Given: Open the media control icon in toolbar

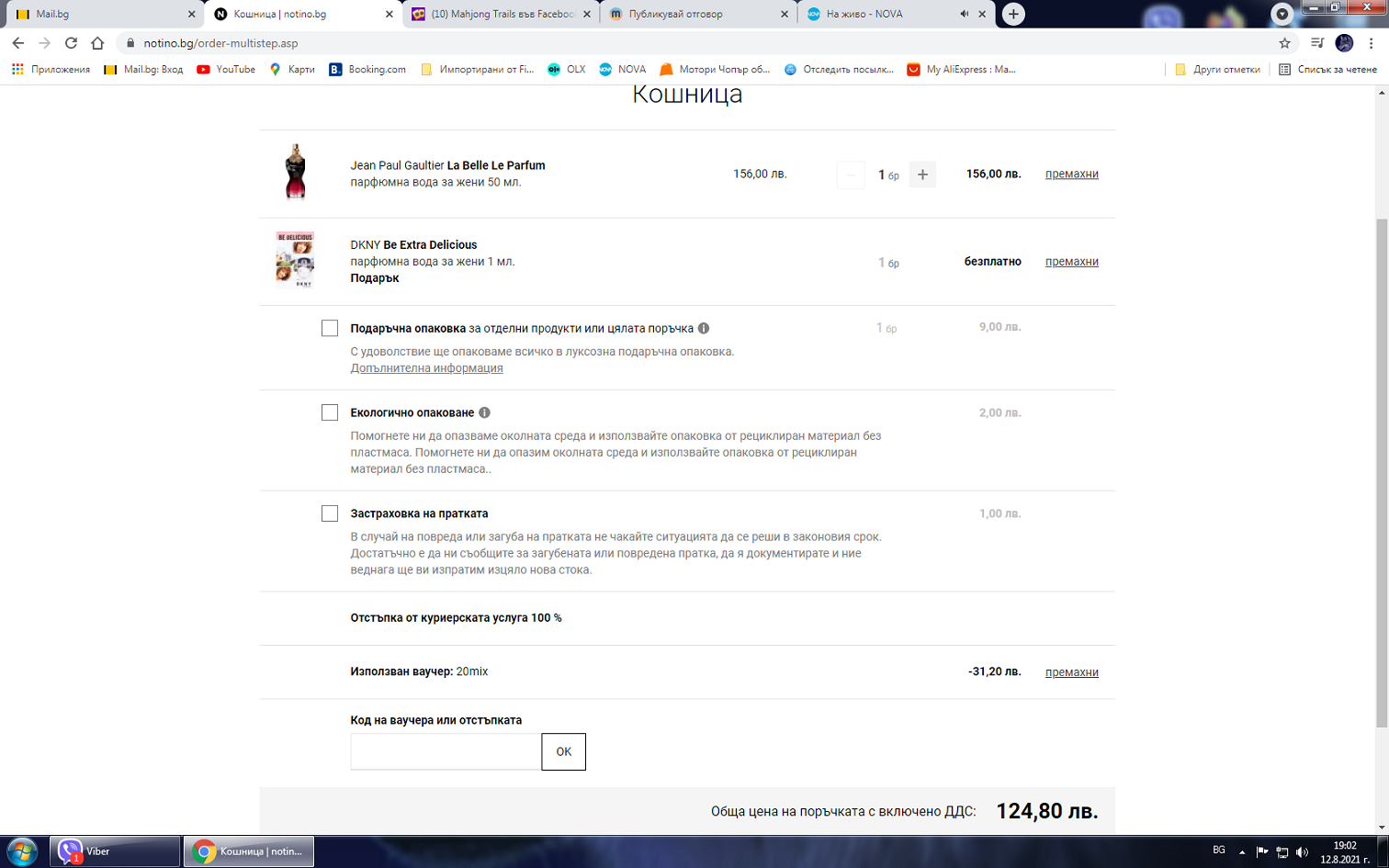Looking at the screenshot, I should [x=1317, y=43].
